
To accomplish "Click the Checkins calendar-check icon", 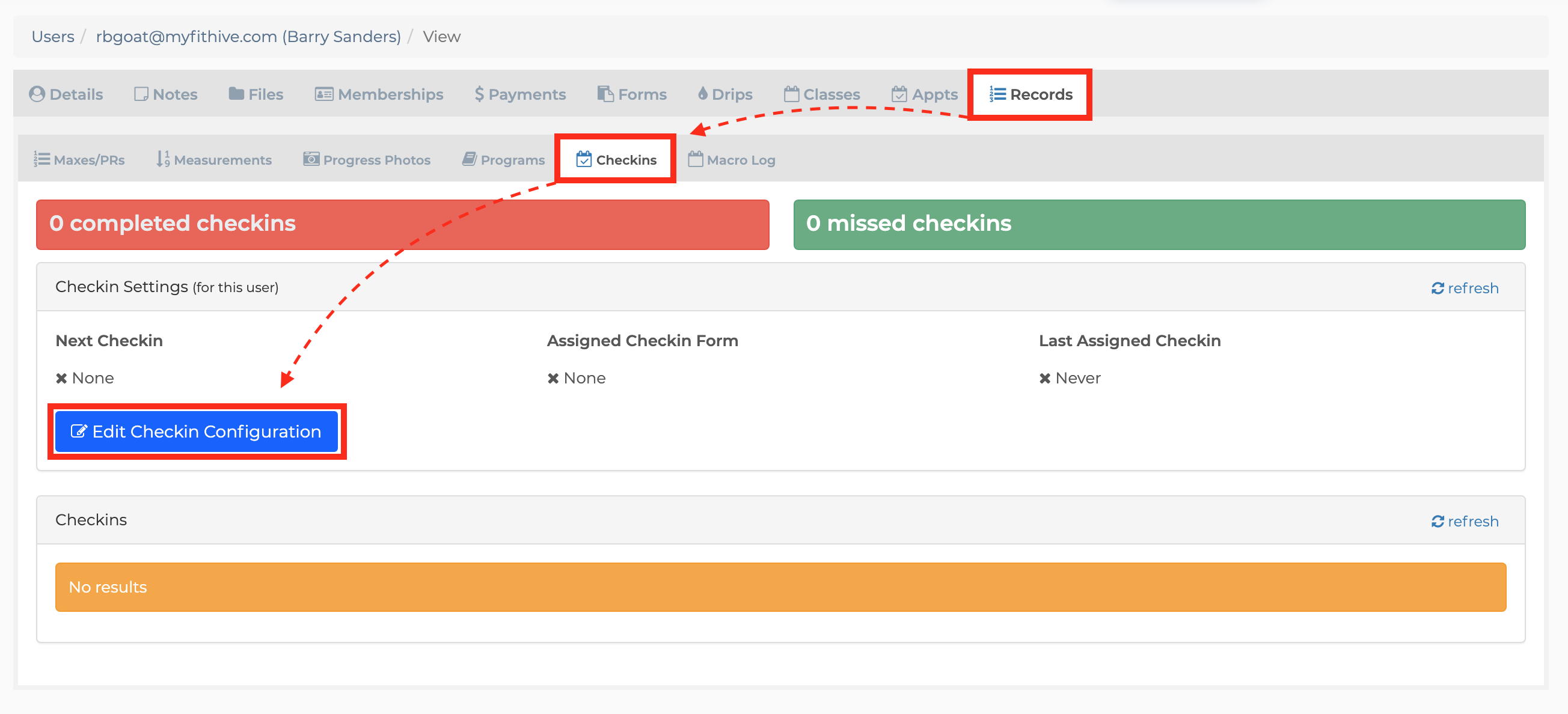I will tap(584, 159).
